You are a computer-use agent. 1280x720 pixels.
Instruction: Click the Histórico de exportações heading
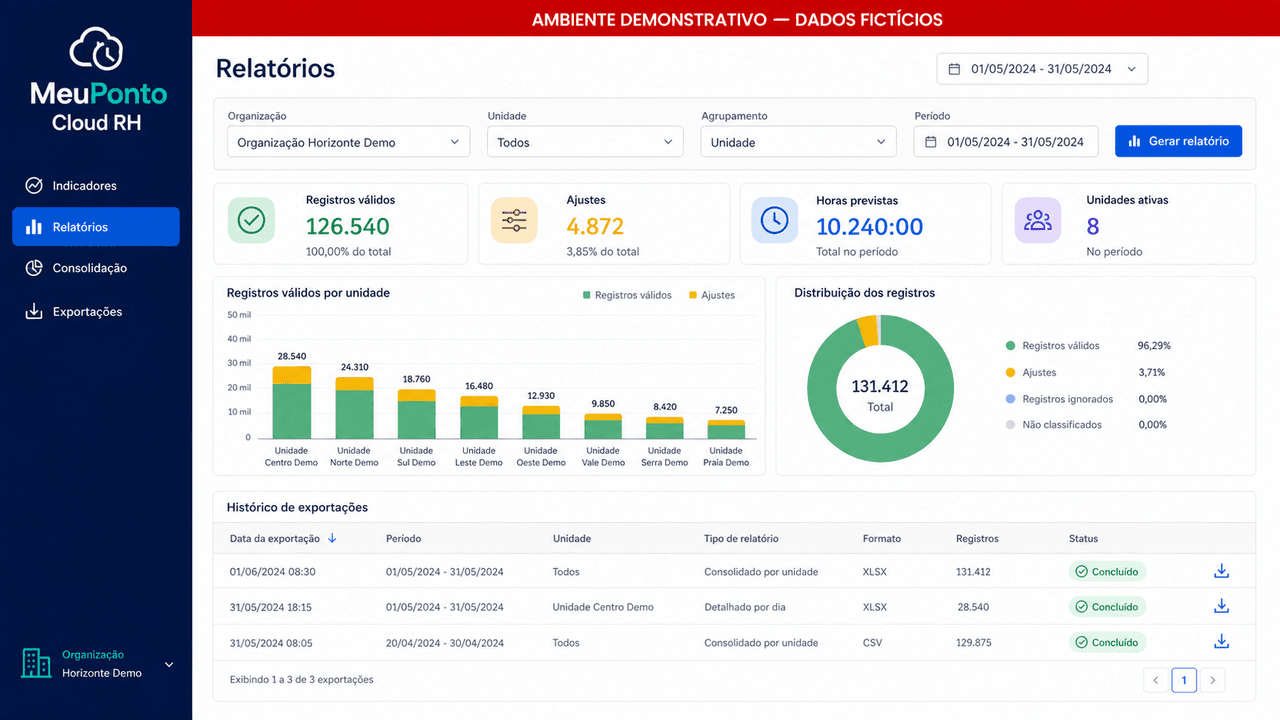pos(297,507)
